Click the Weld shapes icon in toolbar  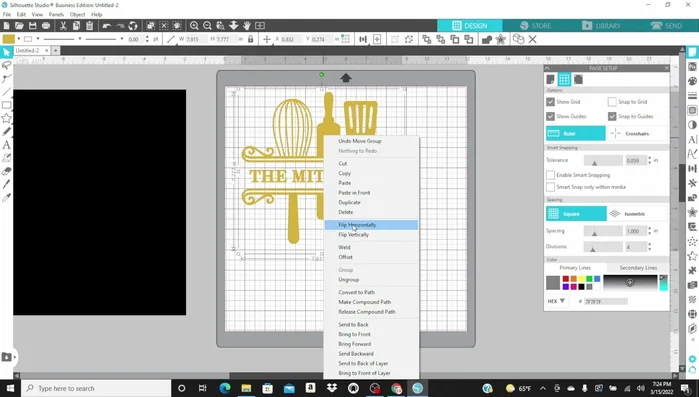pos(486,39)
